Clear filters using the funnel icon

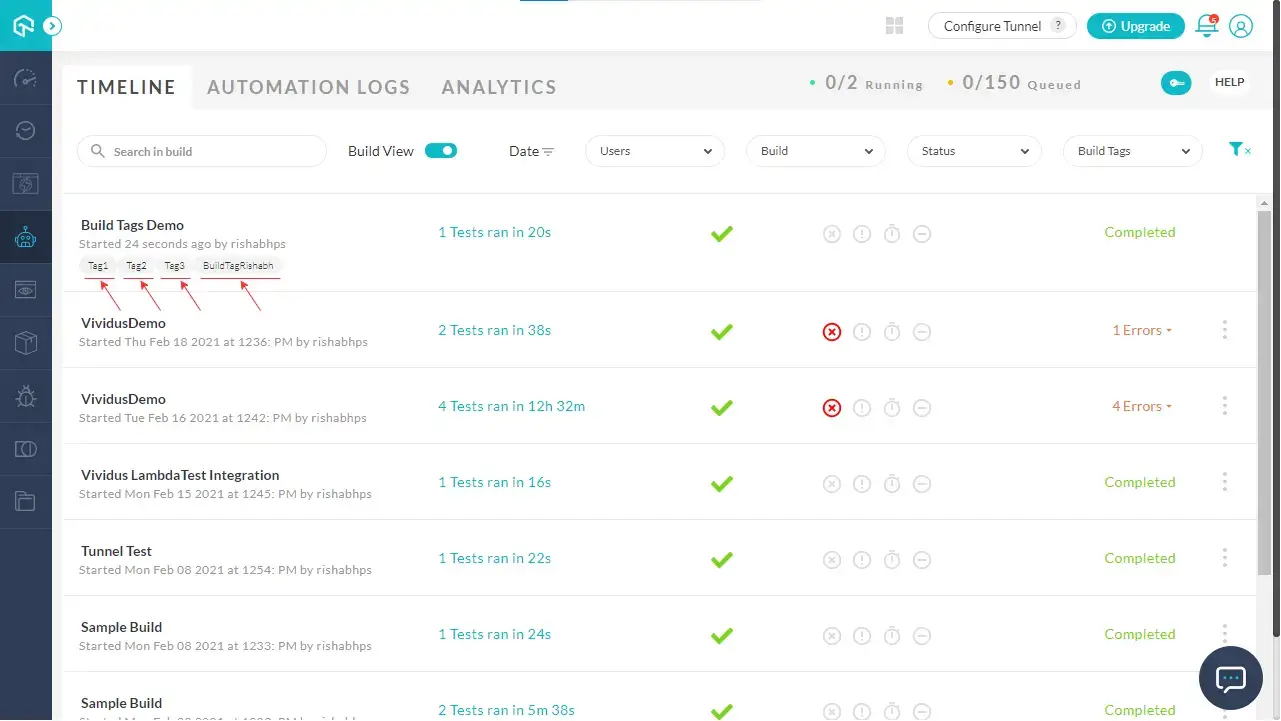1239,150
